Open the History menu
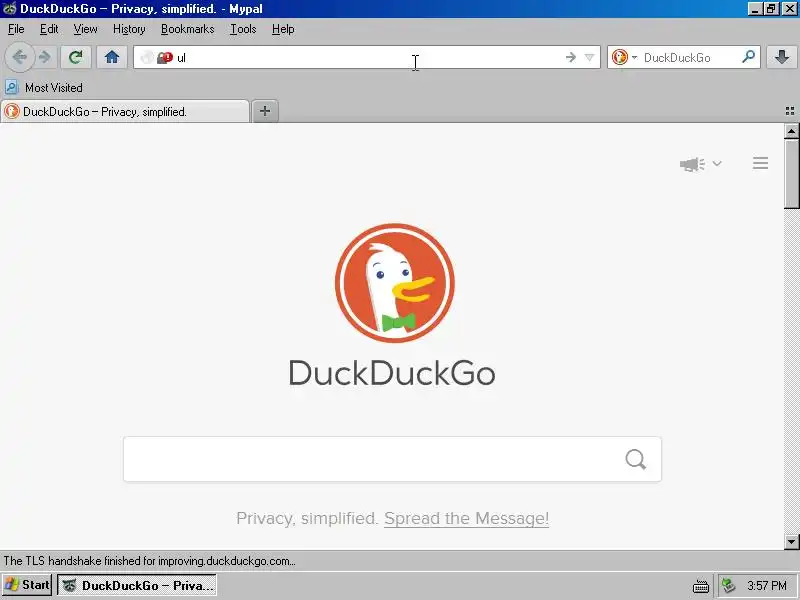 [129, 29]
